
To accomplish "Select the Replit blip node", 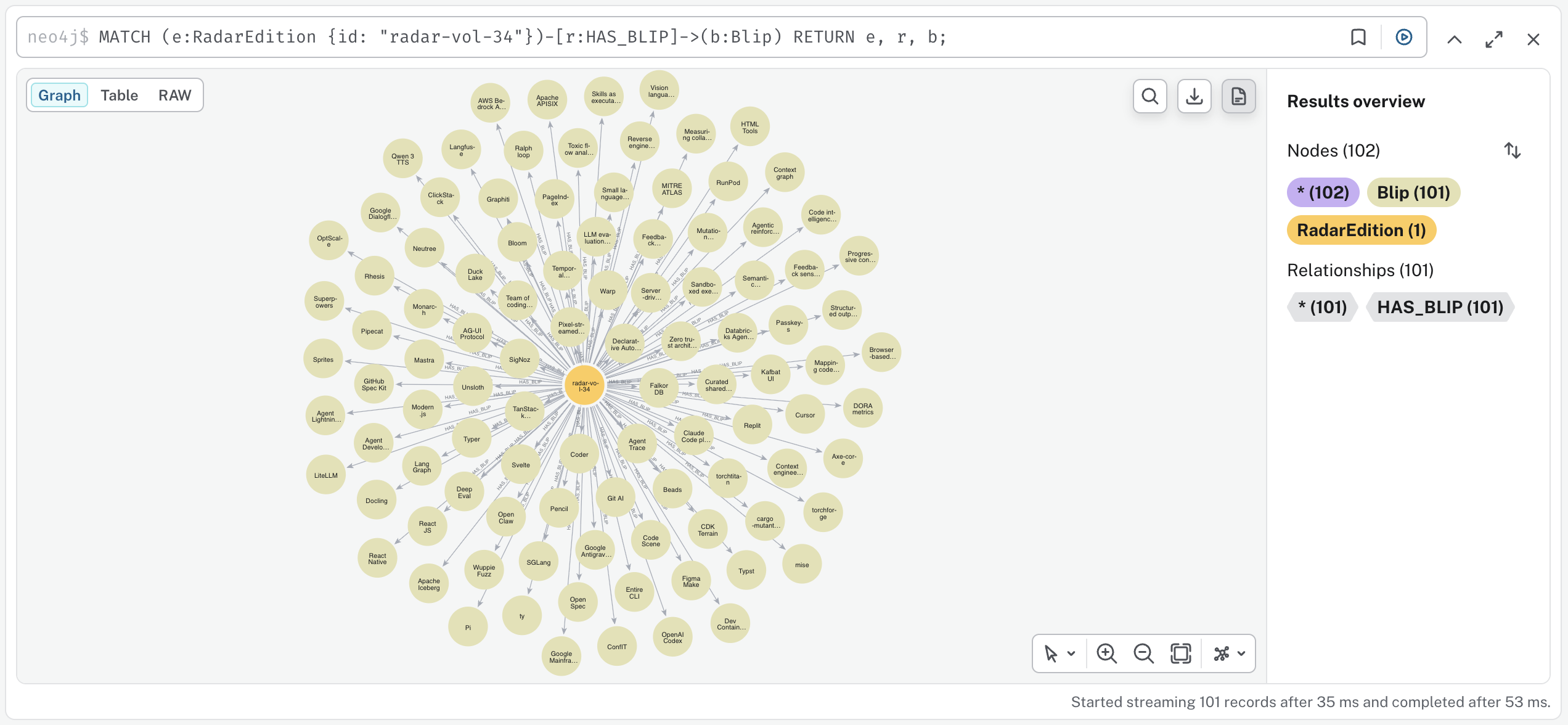I will [752, 425].
